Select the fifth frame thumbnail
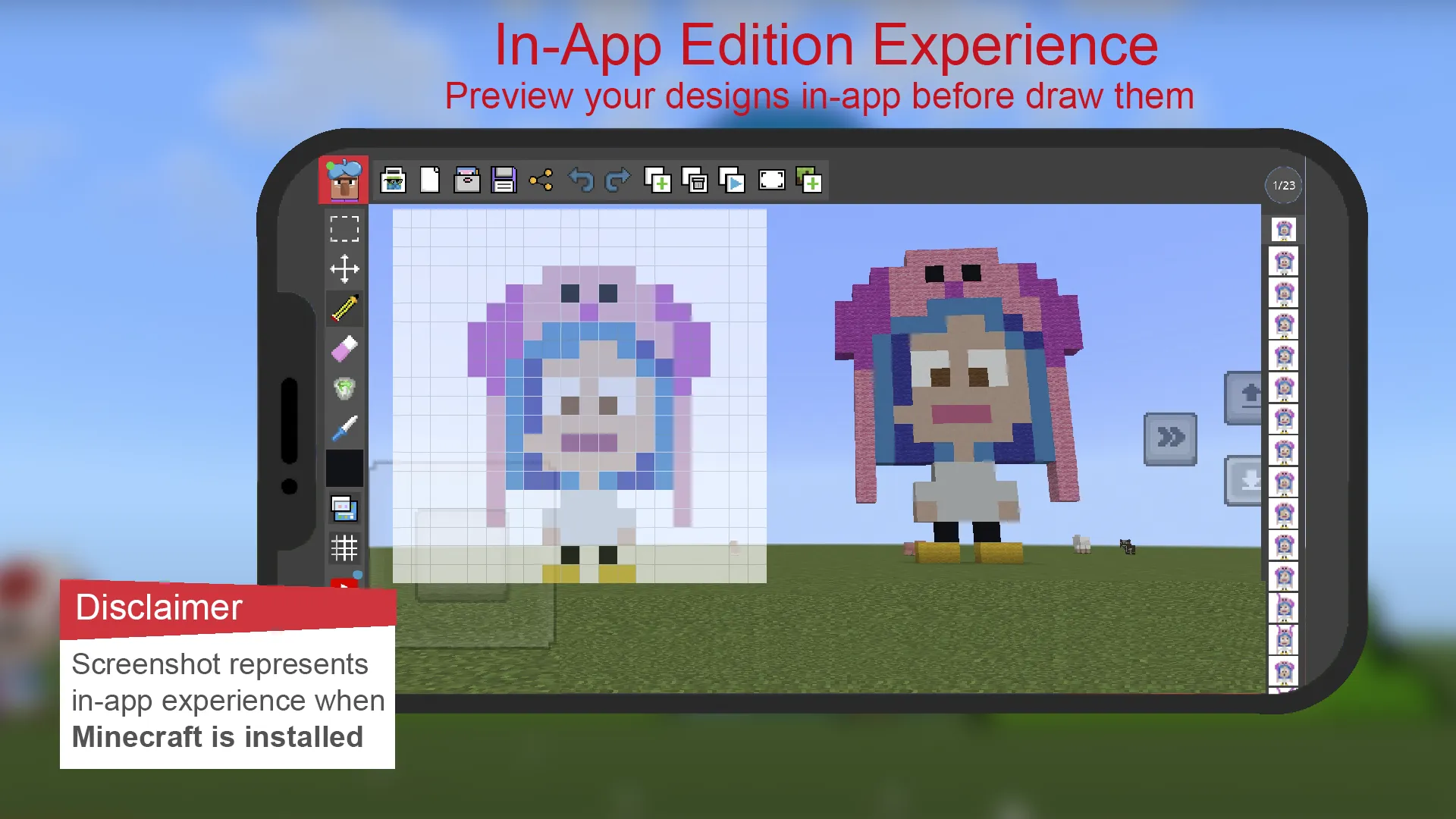The height and width of the screenshot is (819, 1456). click(x=1284, y=356)
